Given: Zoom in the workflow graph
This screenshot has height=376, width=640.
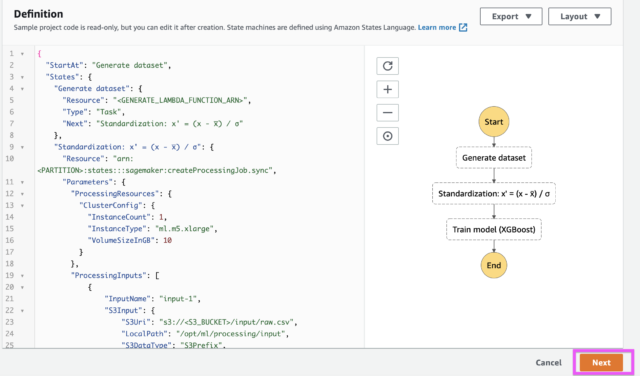Looking at the screenshot, I should tap(387, 89).
